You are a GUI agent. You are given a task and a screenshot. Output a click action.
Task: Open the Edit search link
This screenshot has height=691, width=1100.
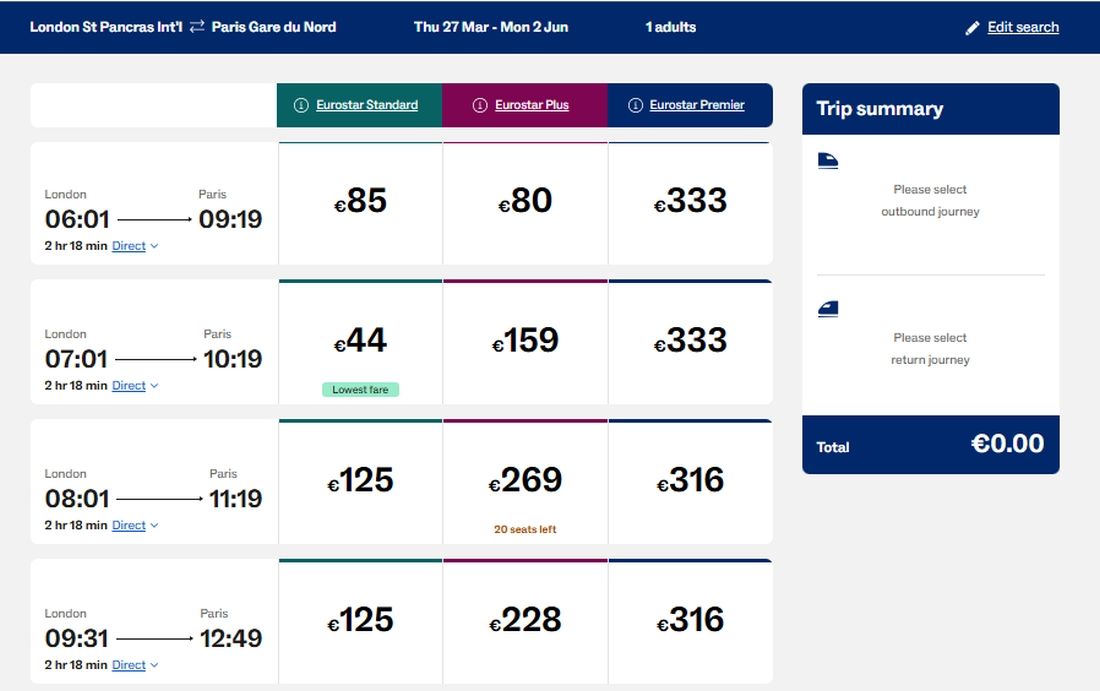(x=1023, y=28)
